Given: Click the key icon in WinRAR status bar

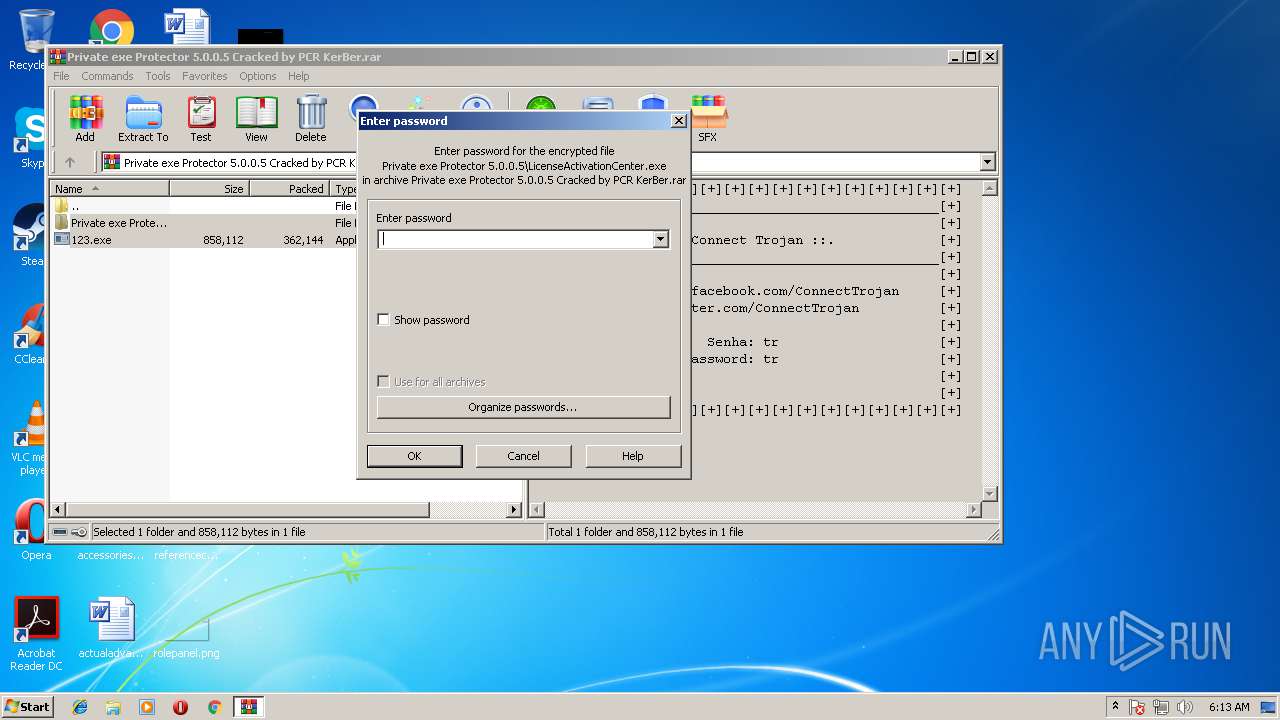Looking at the screenshot, I should [79, 532].
